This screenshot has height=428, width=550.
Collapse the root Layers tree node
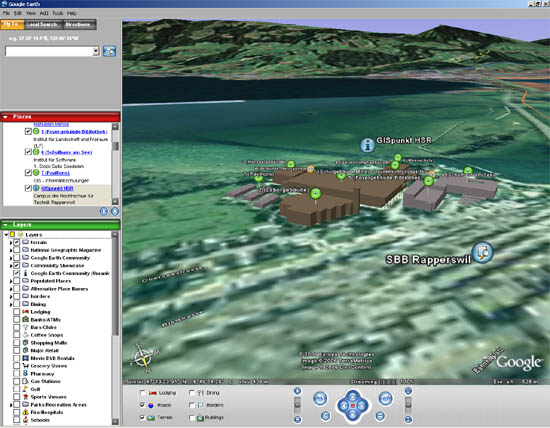point(6,234)
